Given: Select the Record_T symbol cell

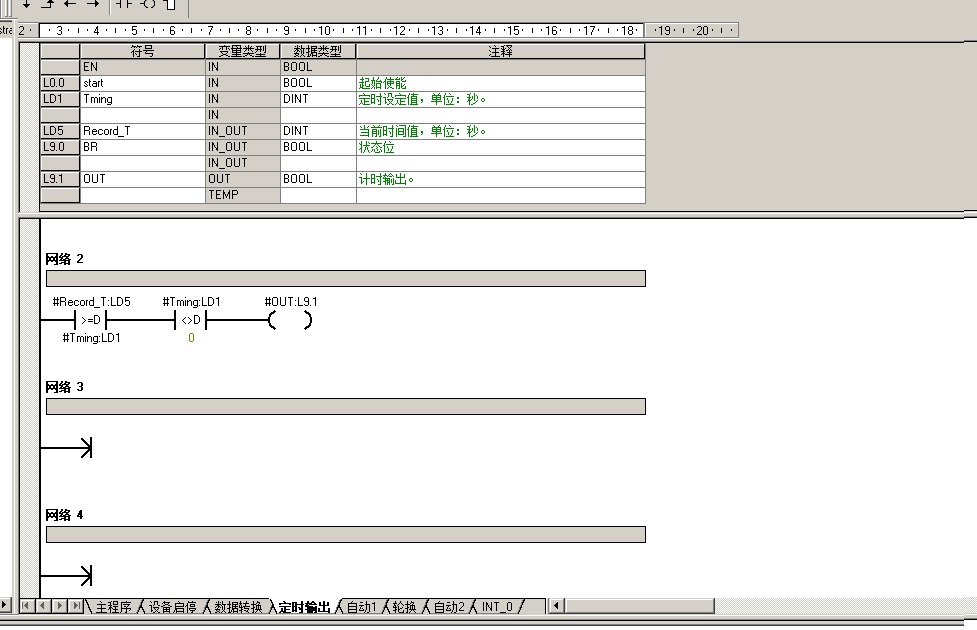Looking at the screenshot, I should [143, 131].
